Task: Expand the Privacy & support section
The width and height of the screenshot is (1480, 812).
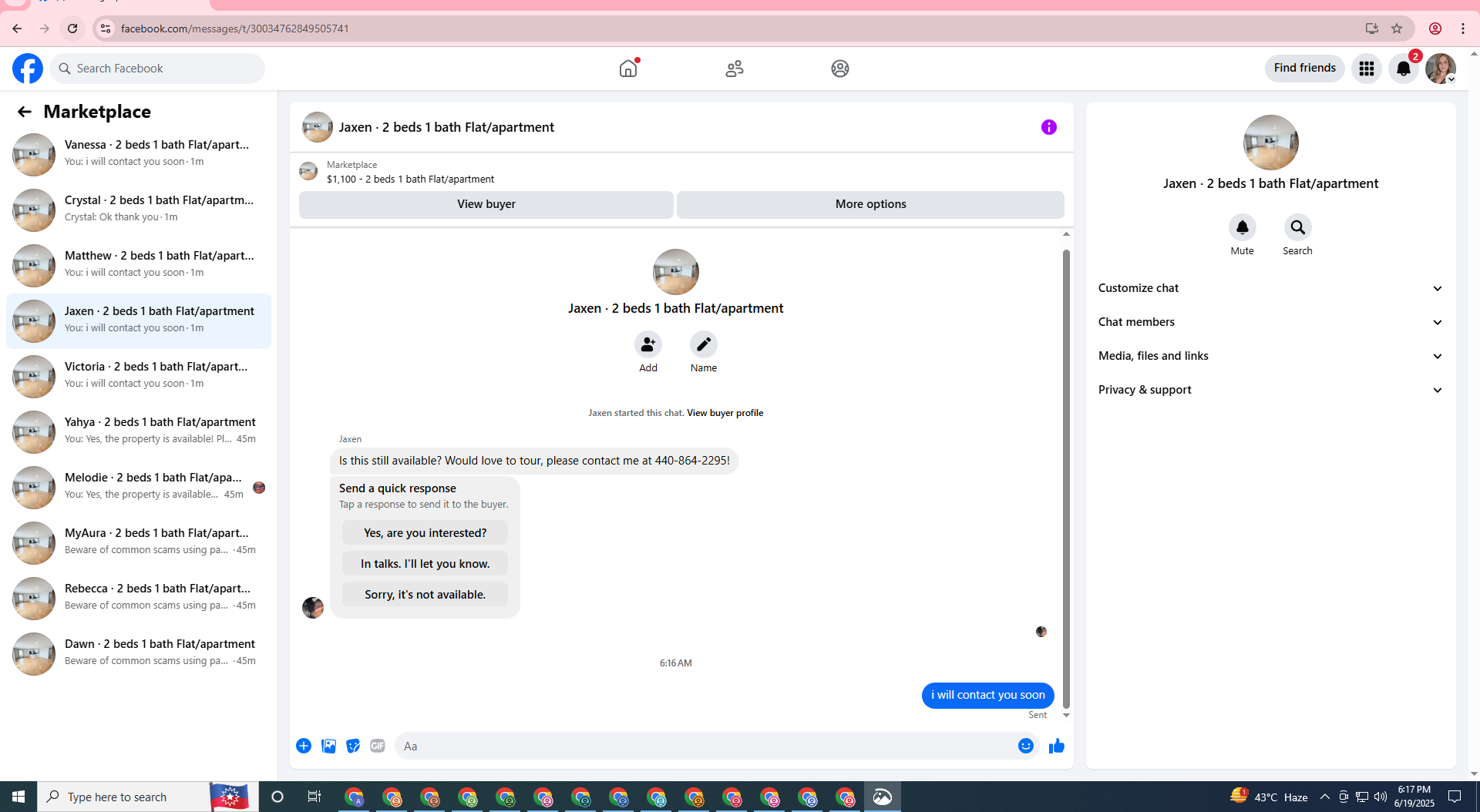Action: [1270, 390]
